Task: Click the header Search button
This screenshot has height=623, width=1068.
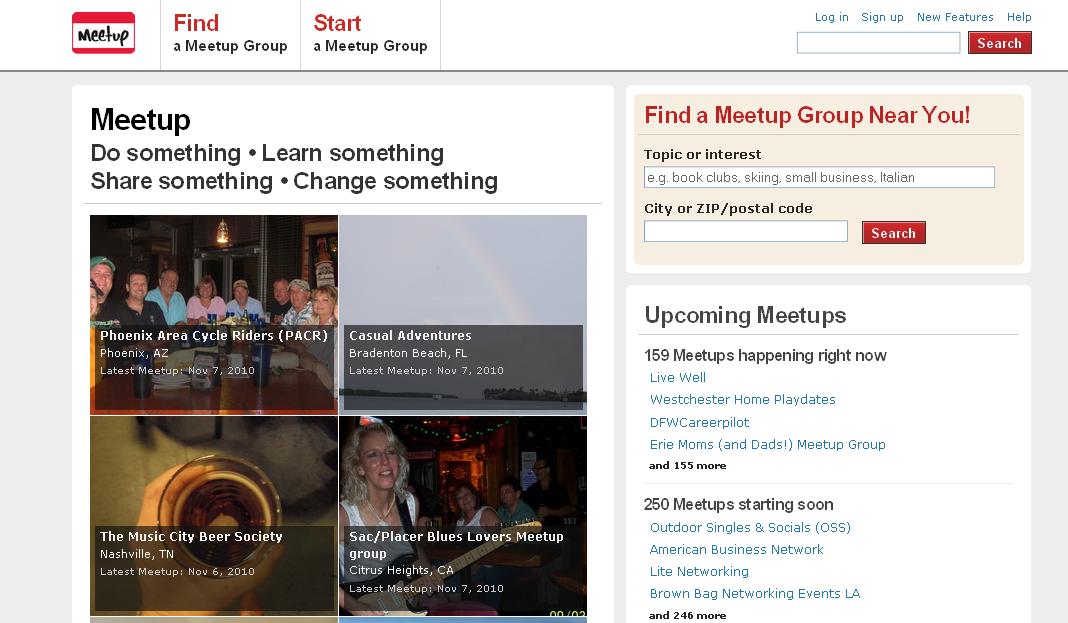Action: click(1000, 43)
